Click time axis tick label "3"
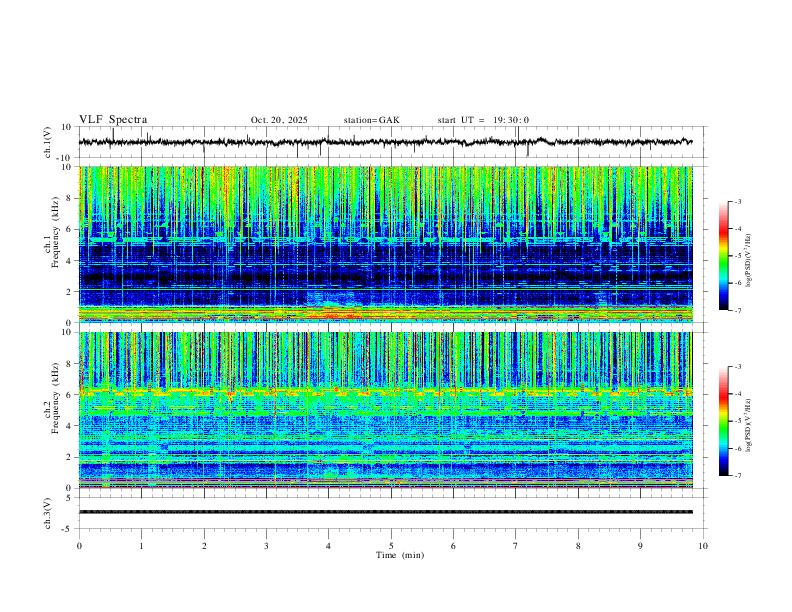Screen dimensions: 792x612 (x=266, y=546)
